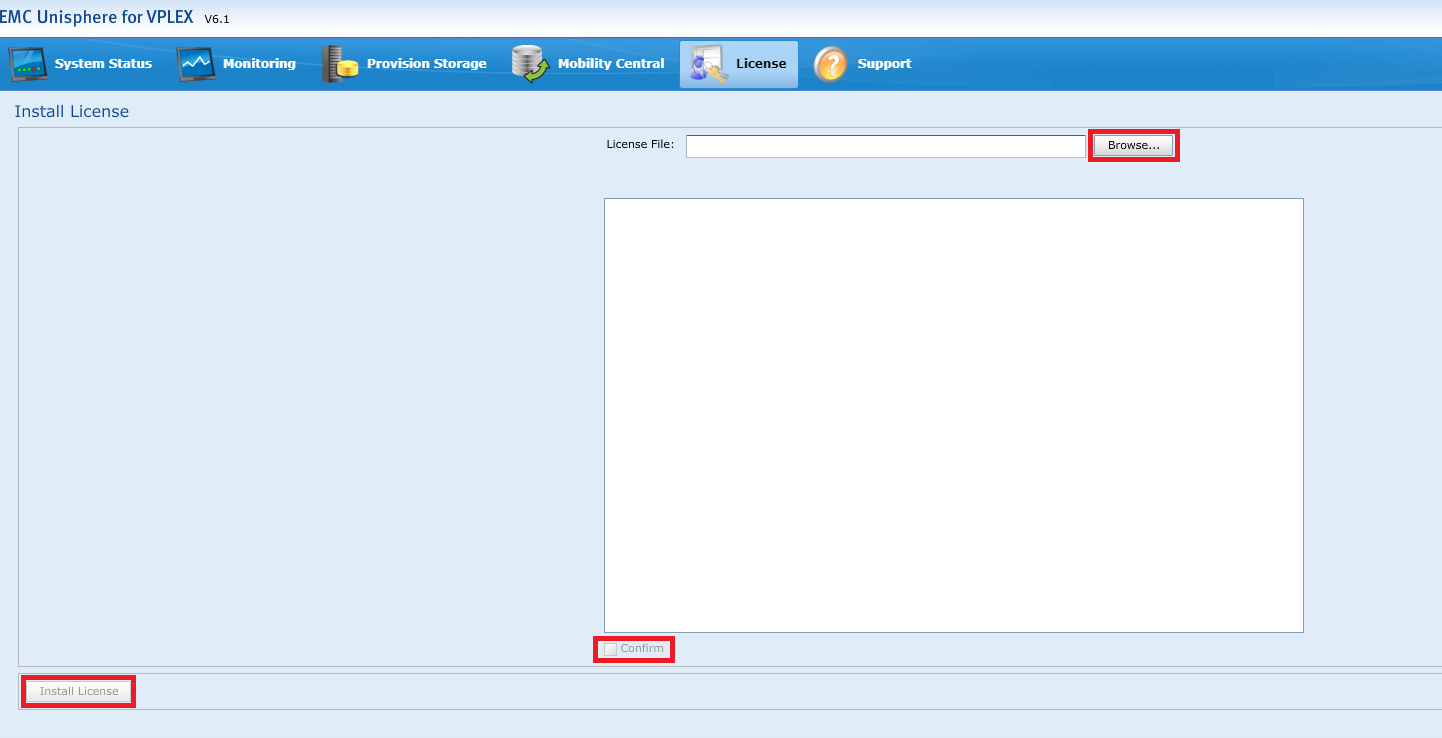
Task: Switch to the System Status tab
Action: pos(102,63)
